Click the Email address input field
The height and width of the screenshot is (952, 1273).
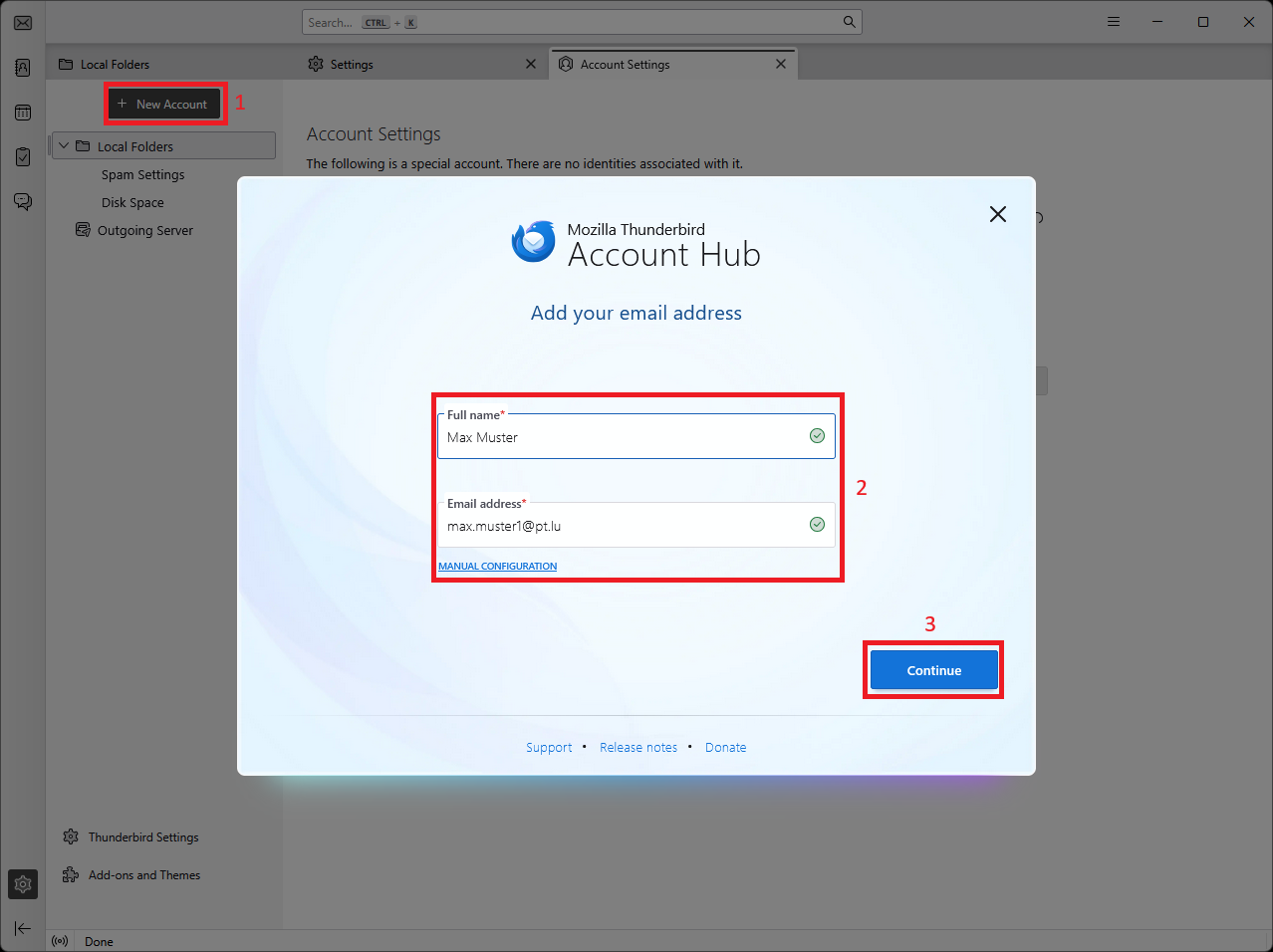[623, 526]
